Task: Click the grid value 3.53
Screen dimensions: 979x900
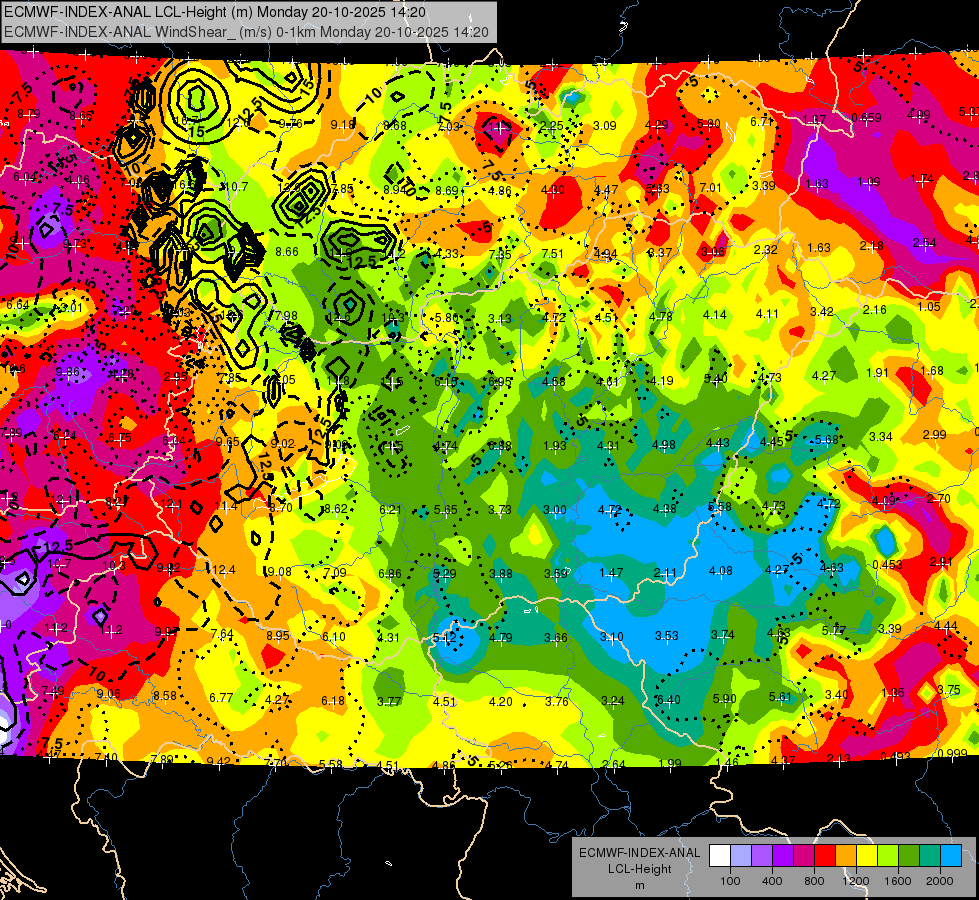Action: coord(667,636)
